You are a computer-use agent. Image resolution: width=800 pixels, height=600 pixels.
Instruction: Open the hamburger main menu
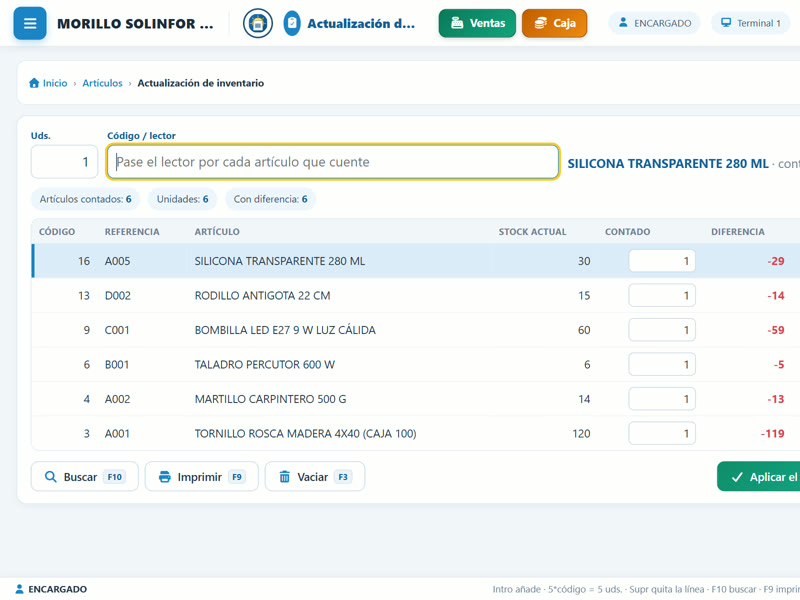pyautogui.click(x=30, y=23)
